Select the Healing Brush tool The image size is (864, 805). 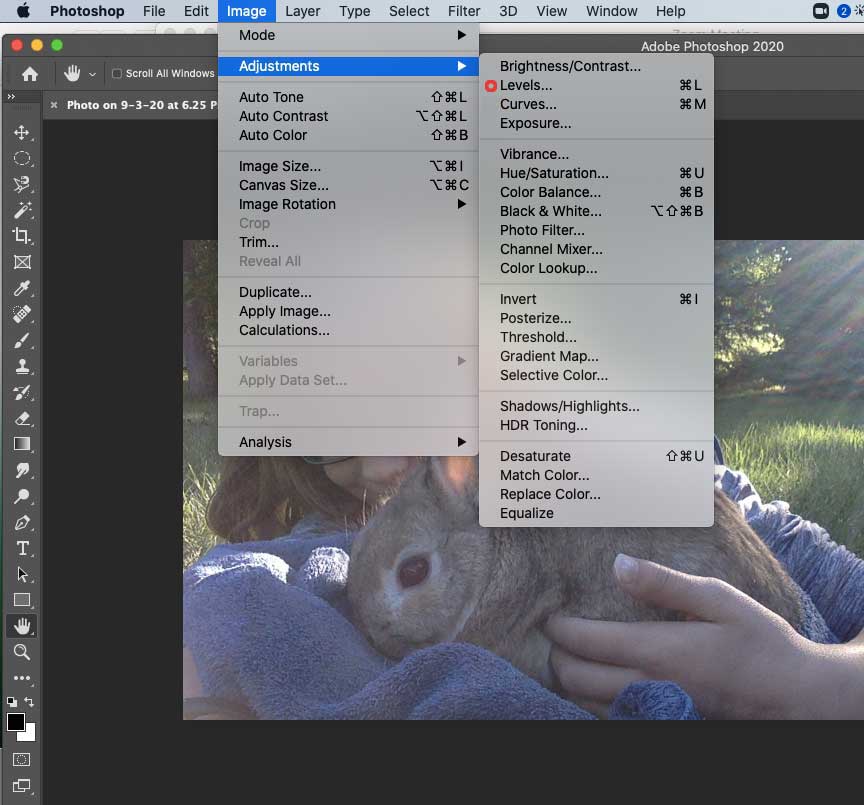click(x=22, y=314)
